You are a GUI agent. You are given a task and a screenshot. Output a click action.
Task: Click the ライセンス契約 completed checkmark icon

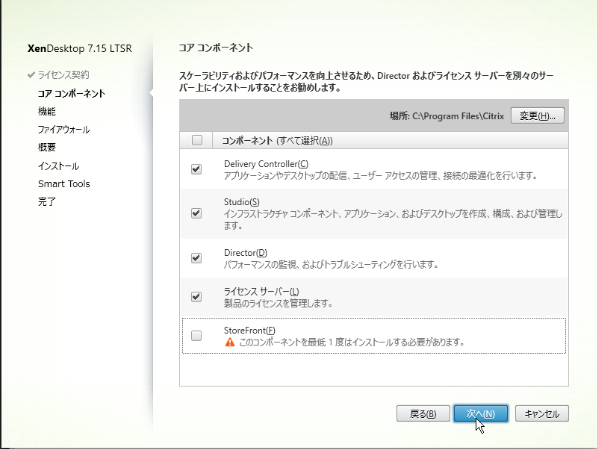click(31, 75)
